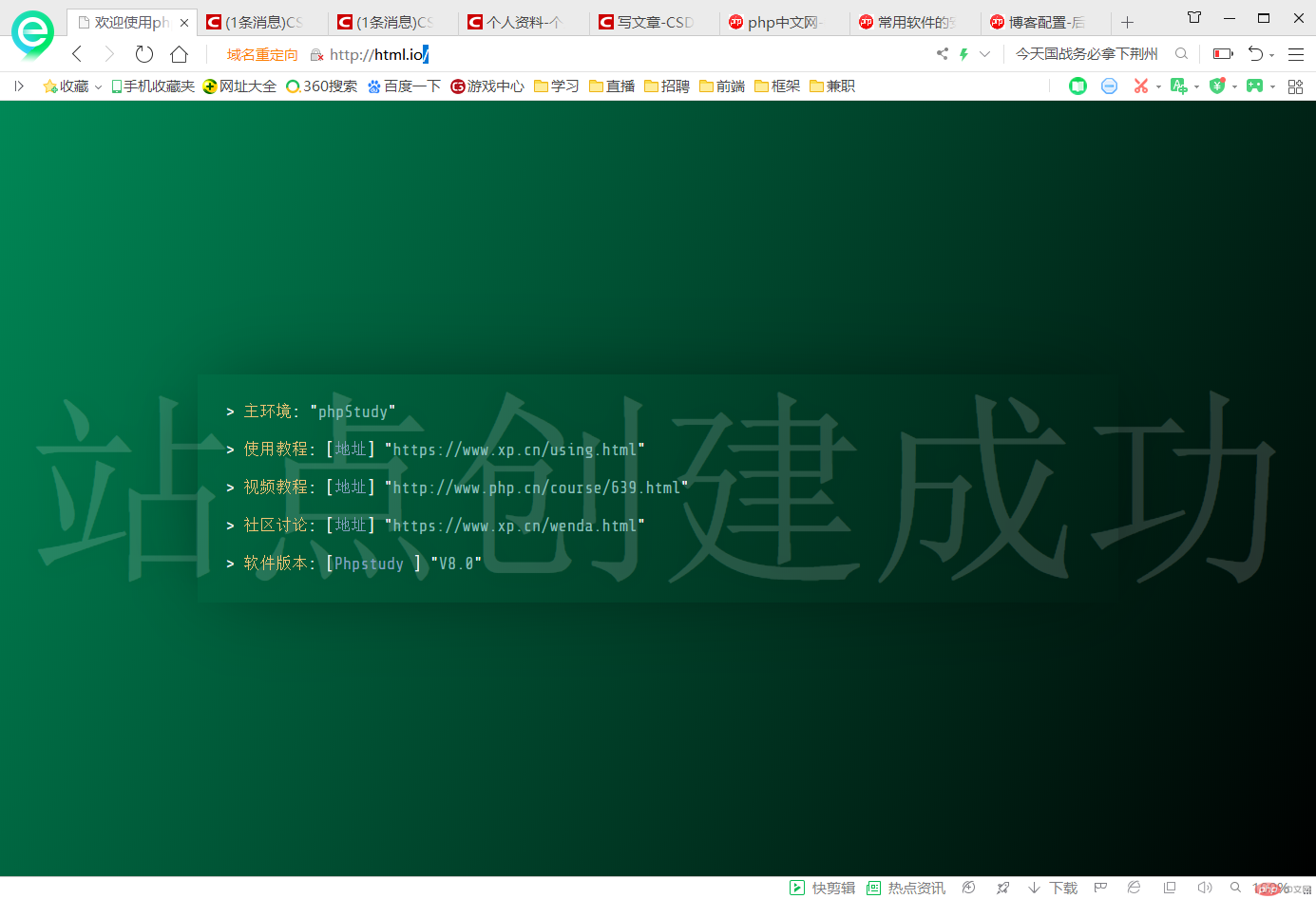
Task: Expand the address bar history dropdown arrow
Action: click(984, 54)
